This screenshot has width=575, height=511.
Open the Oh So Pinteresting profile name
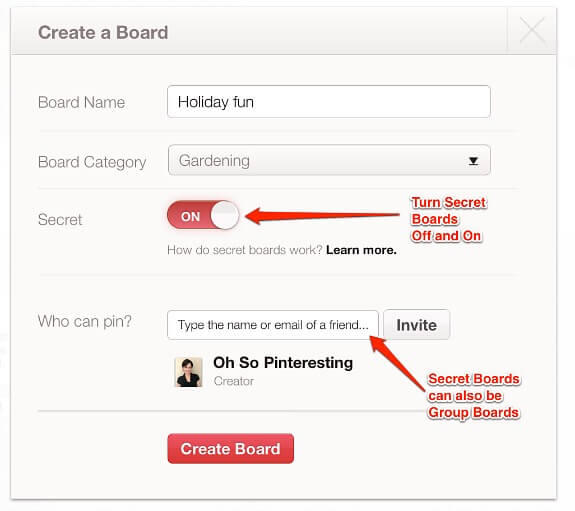(x=283, y=362)
